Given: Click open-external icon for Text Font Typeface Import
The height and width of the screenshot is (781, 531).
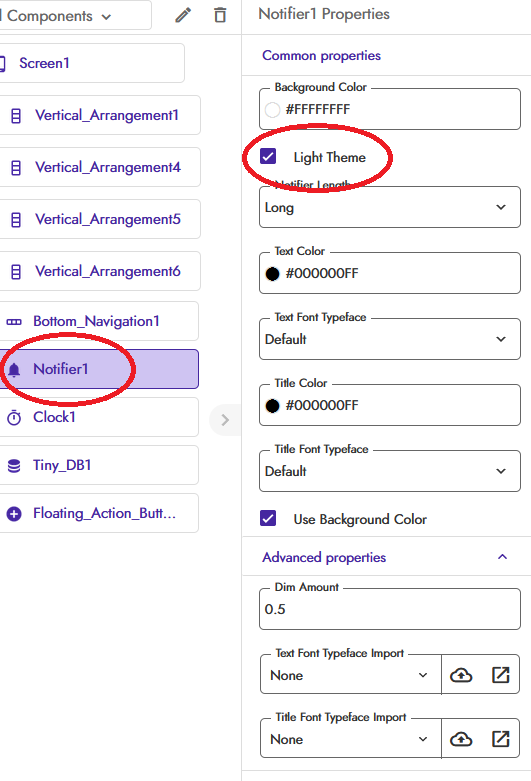Looking at the screenshot, I should point(501,675).
